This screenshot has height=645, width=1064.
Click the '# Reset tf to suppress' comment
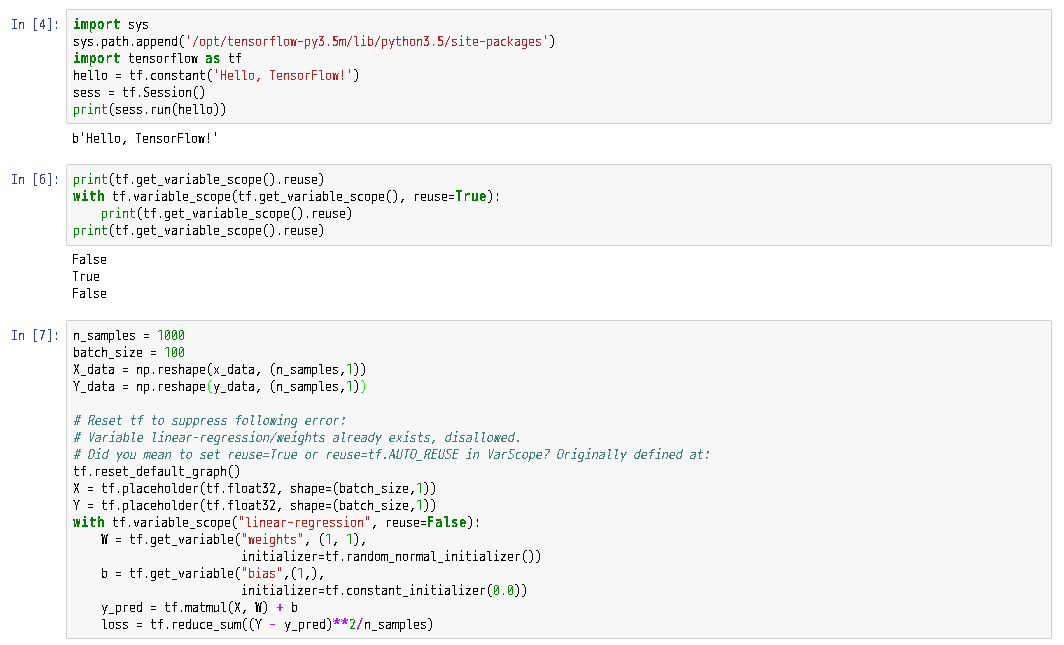[210, 421]
